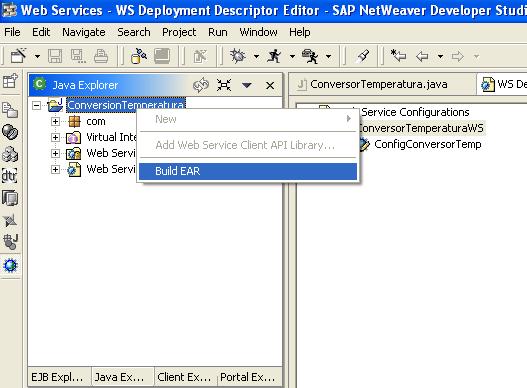
Task: Select the sphere perspective icon in sidebar
Action: pyautogui.click(x=10, y=132)
